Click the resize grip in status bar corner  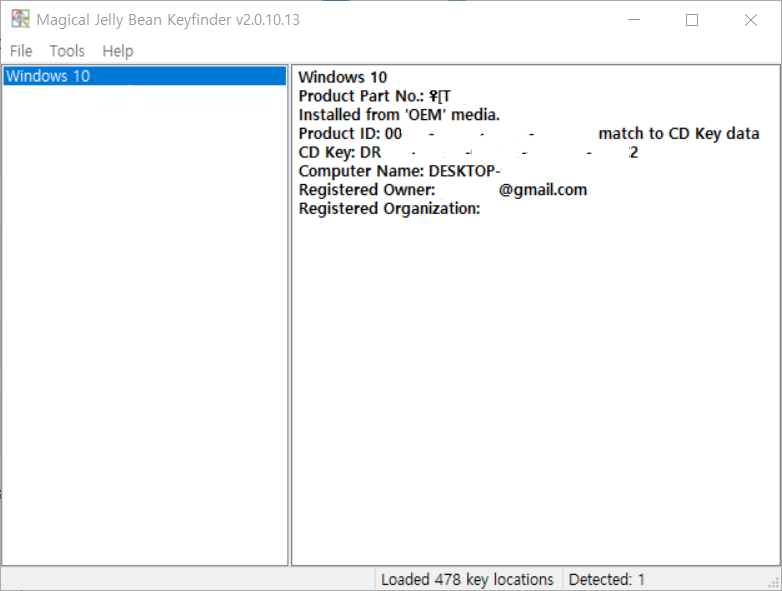[x=775, y=583]
